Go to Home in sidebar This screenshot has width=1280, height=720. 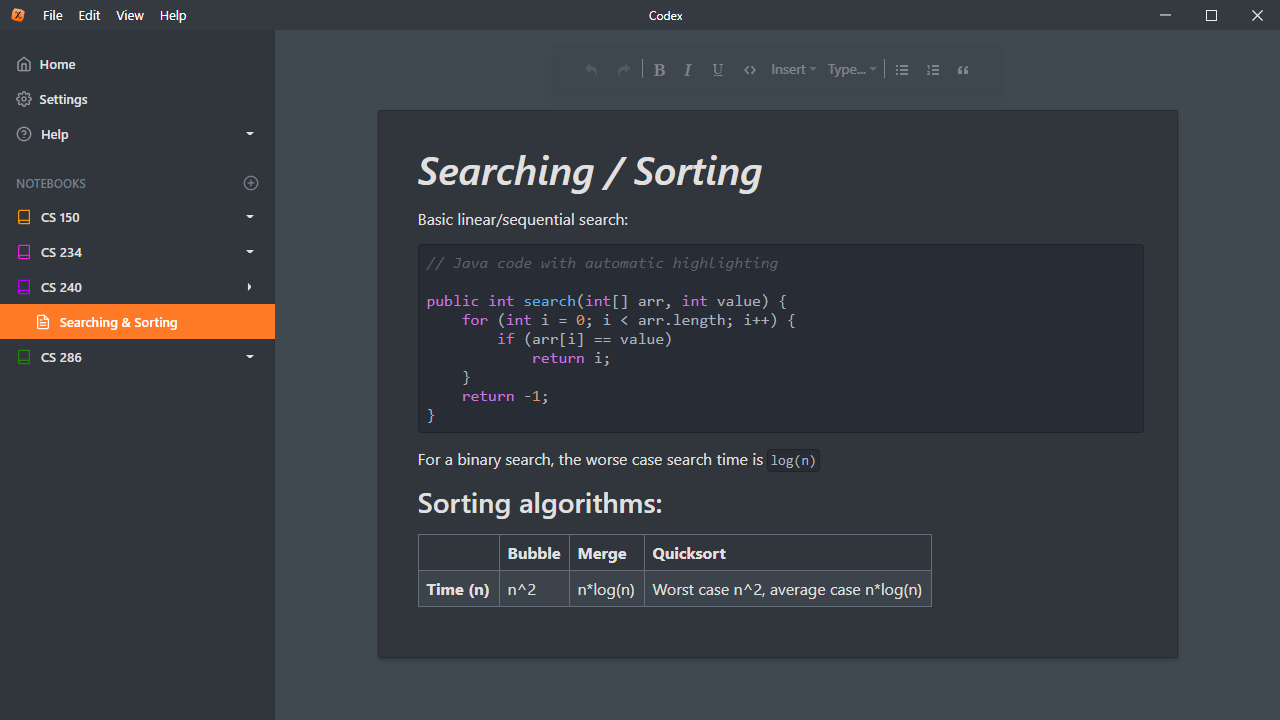coord(57,64)
